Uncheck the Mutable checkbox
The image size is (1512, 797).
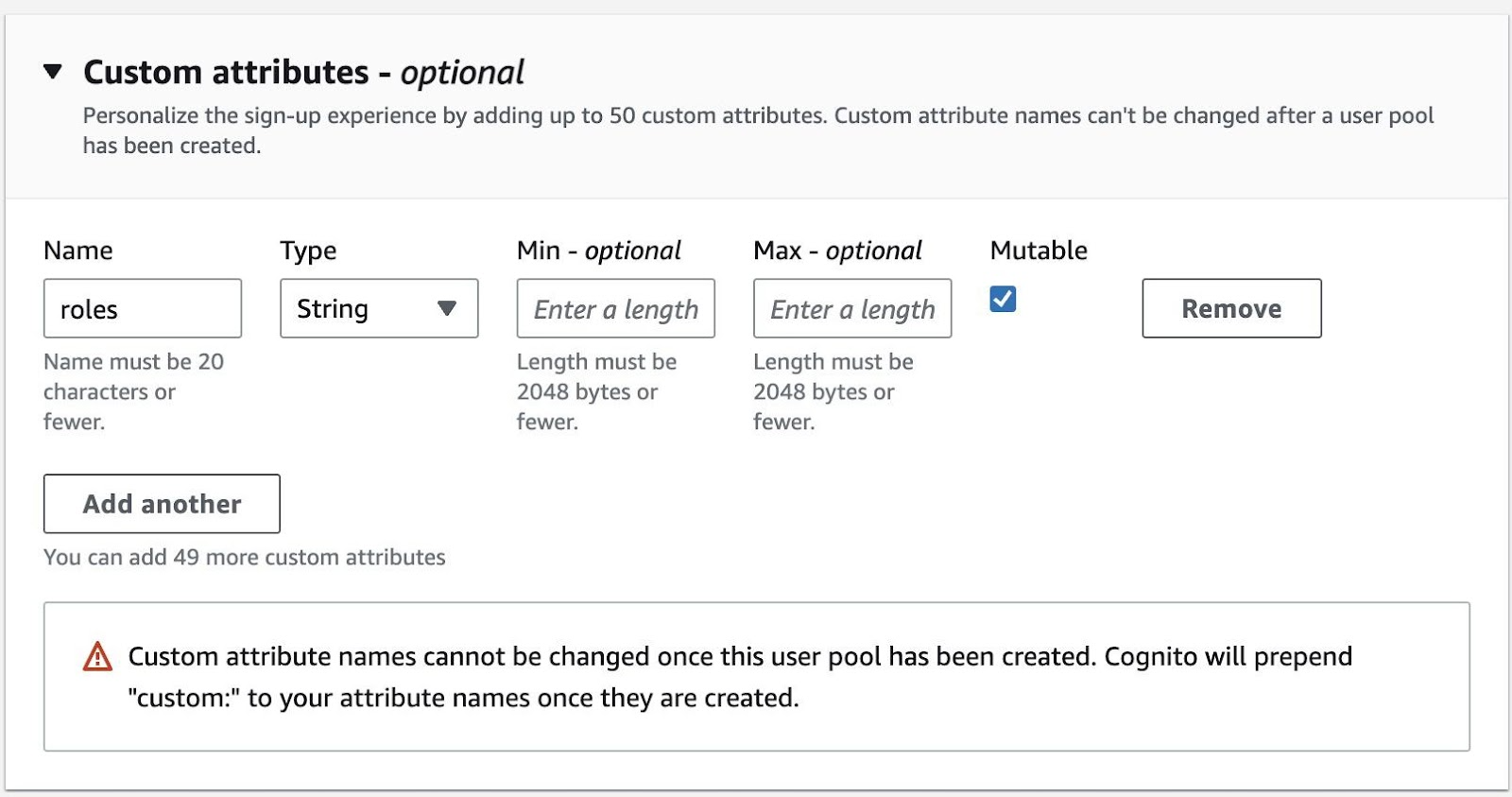coord(1003,300)
